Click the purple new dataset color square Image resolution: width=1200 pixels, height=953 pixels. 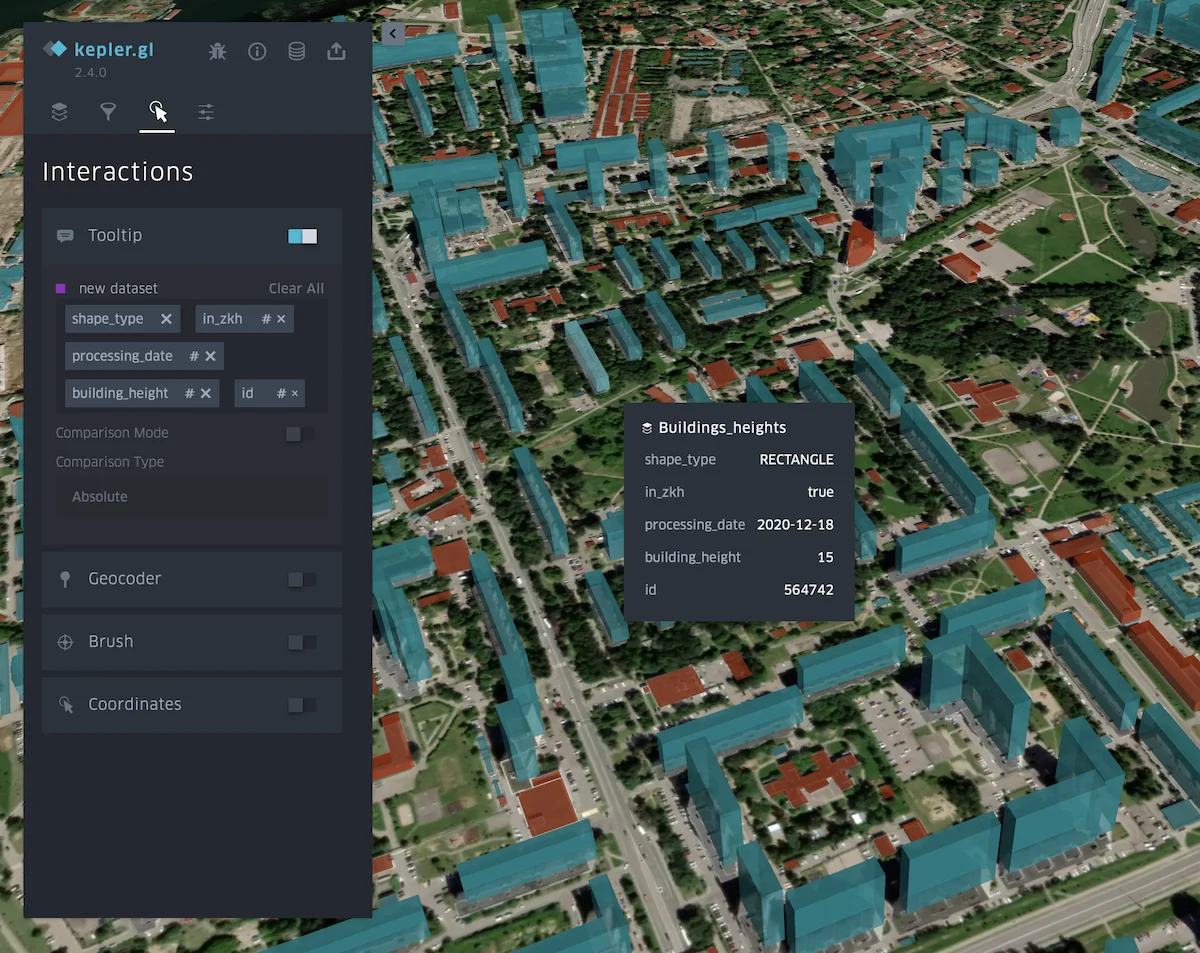(61, 288)
